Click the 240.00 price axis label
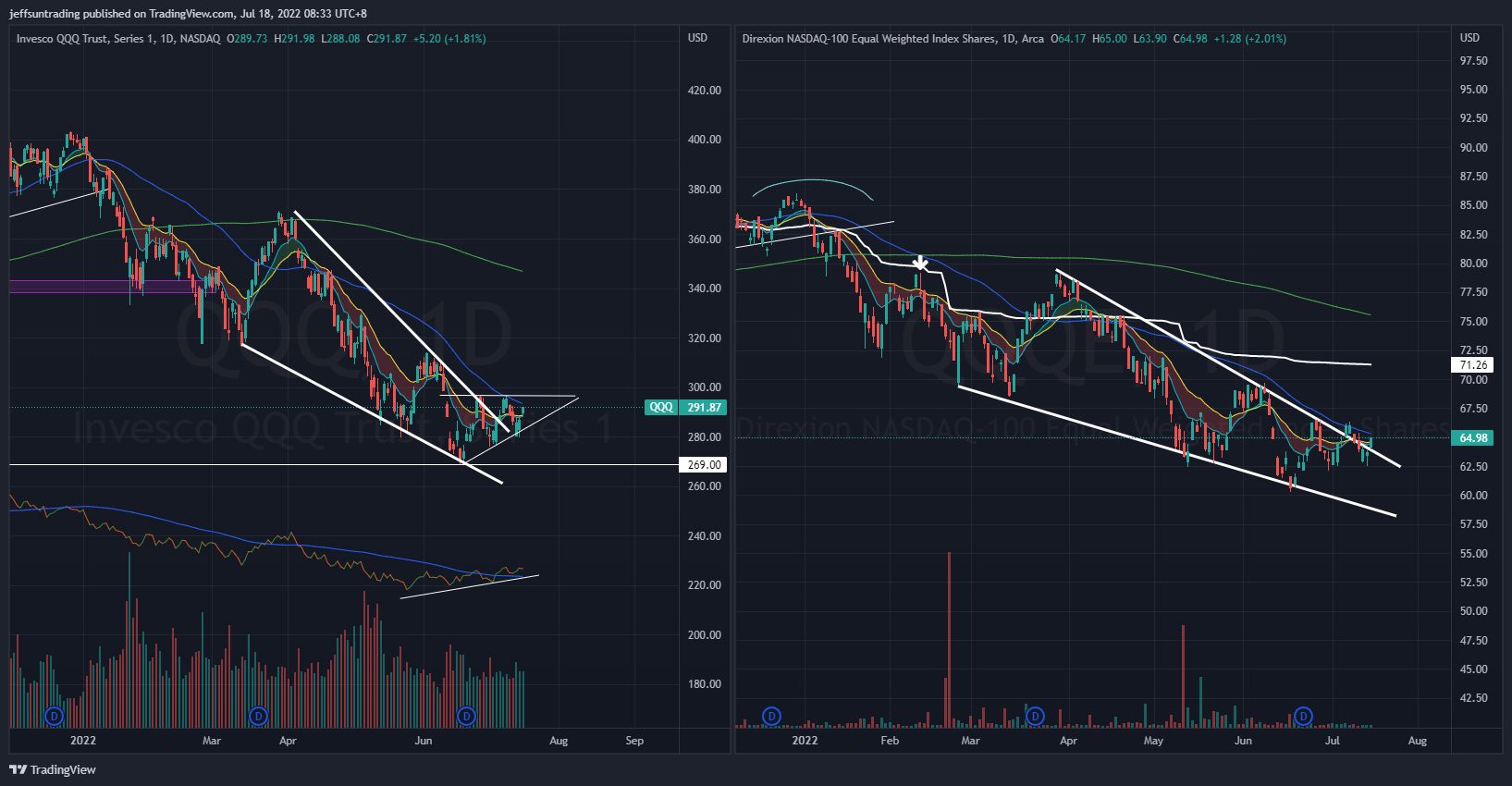 pyautogui.click(x=705, y=536)
